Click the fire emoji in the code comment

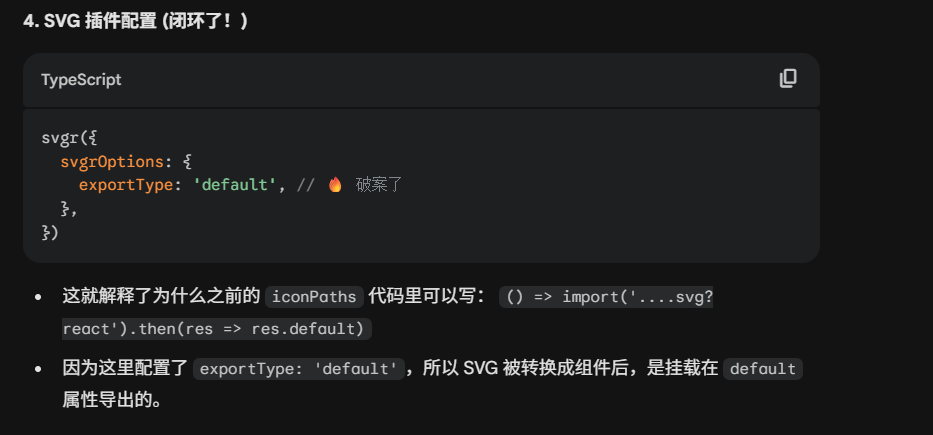(335, 185)
